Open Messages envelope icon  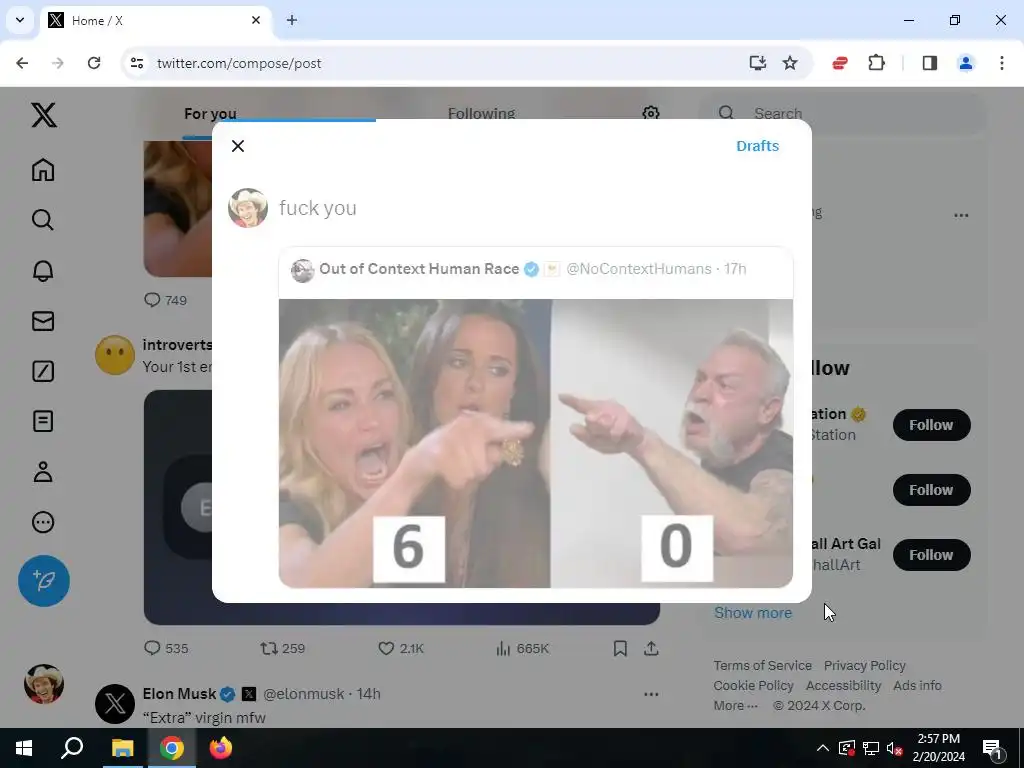pos(43,321)
